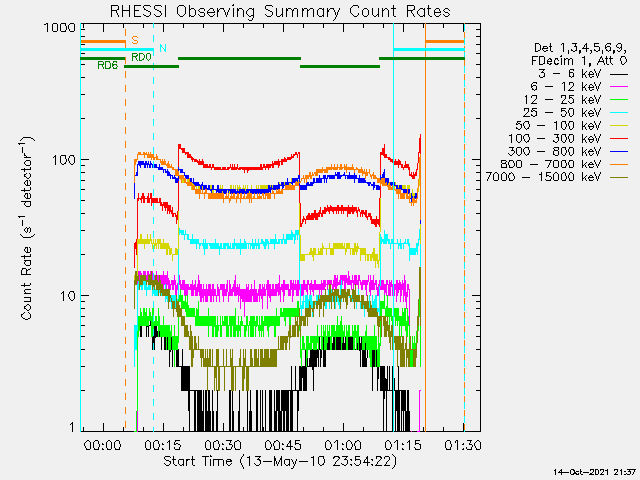The height and width of the screenshot is (480, 640).
Task: Click the green 'RD6' flag label
Action: 108,65
